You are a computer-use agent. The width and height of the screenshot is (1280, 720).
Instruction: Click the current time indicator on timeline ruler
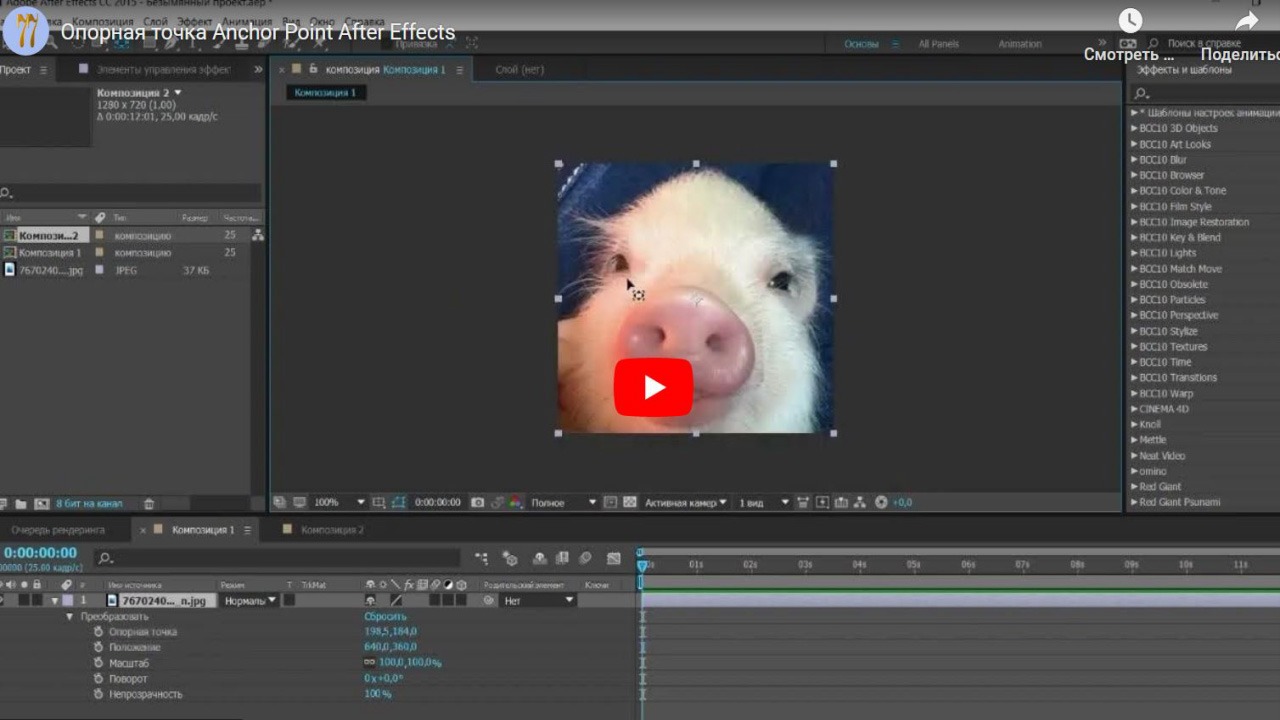[x=642, y=564]
